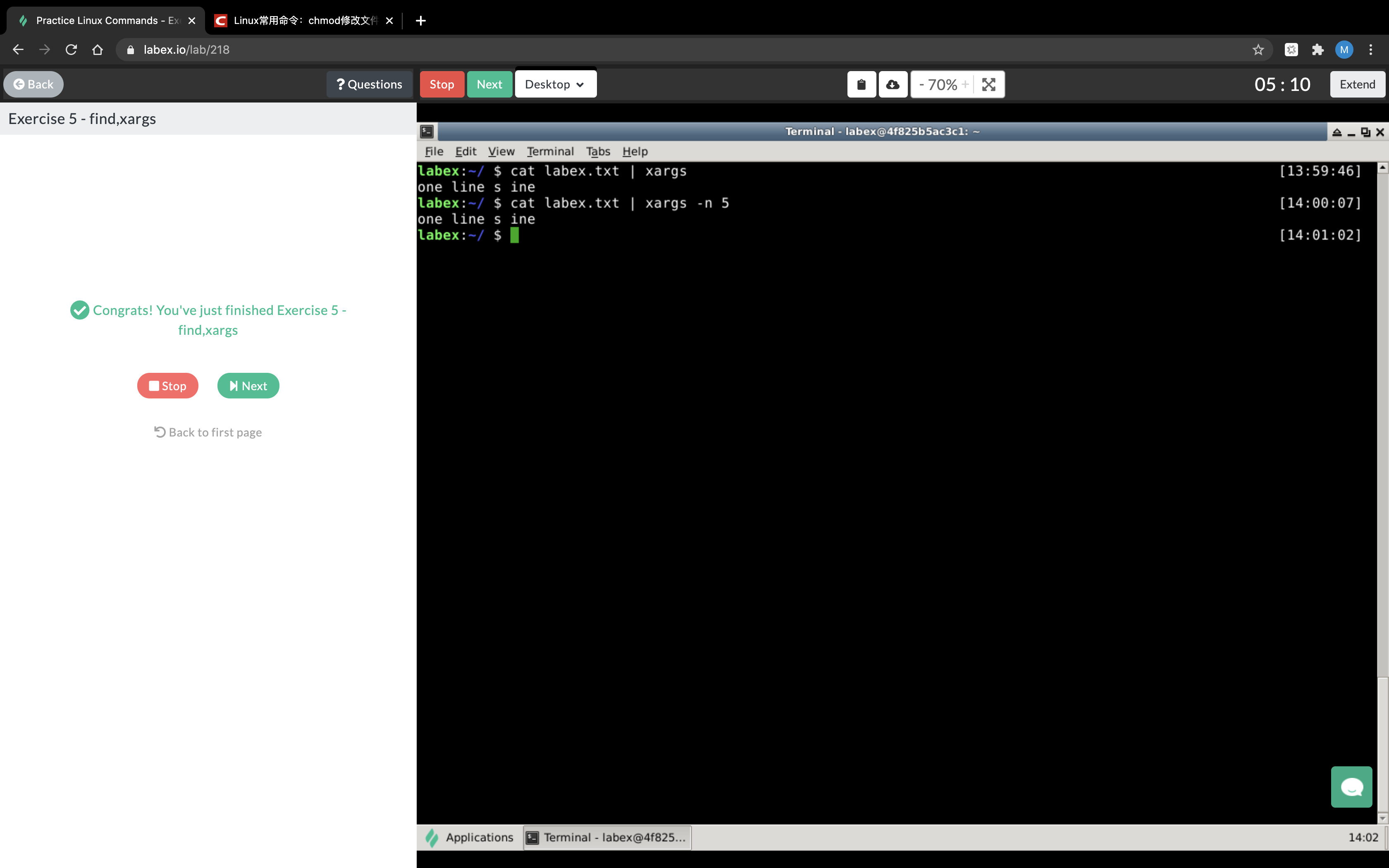
Task: Select the Practice Linux Commands tab
Action: (x=105, y=21)
